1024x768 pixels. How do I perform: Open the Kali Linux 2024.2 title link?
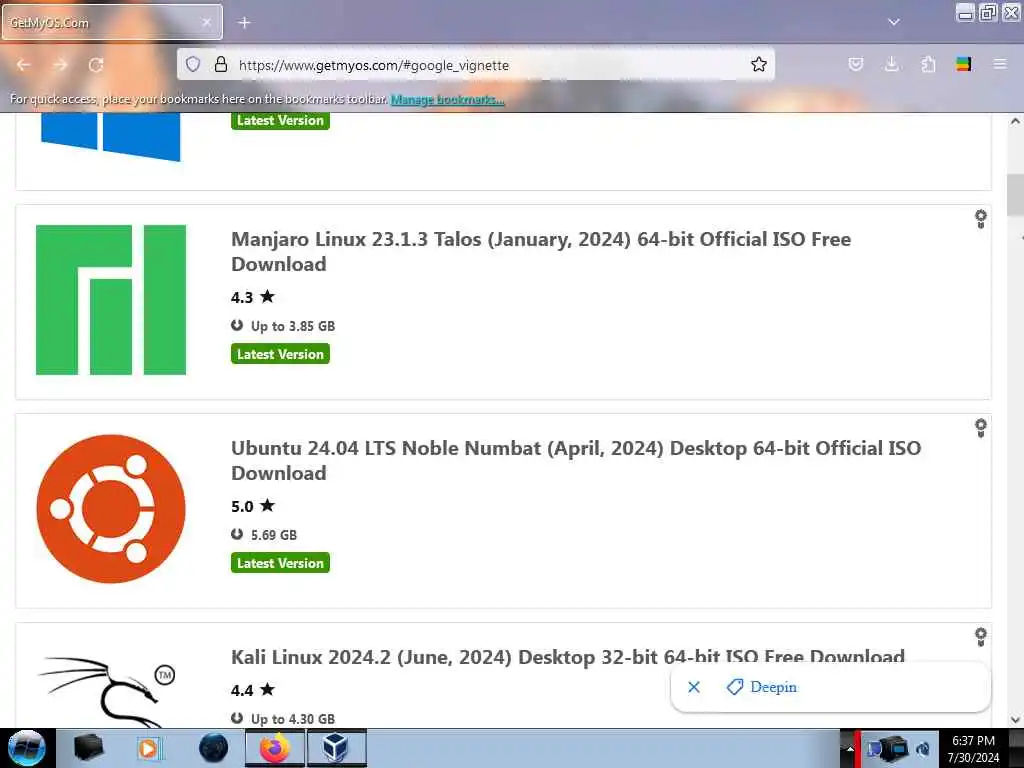coord(568,657)
